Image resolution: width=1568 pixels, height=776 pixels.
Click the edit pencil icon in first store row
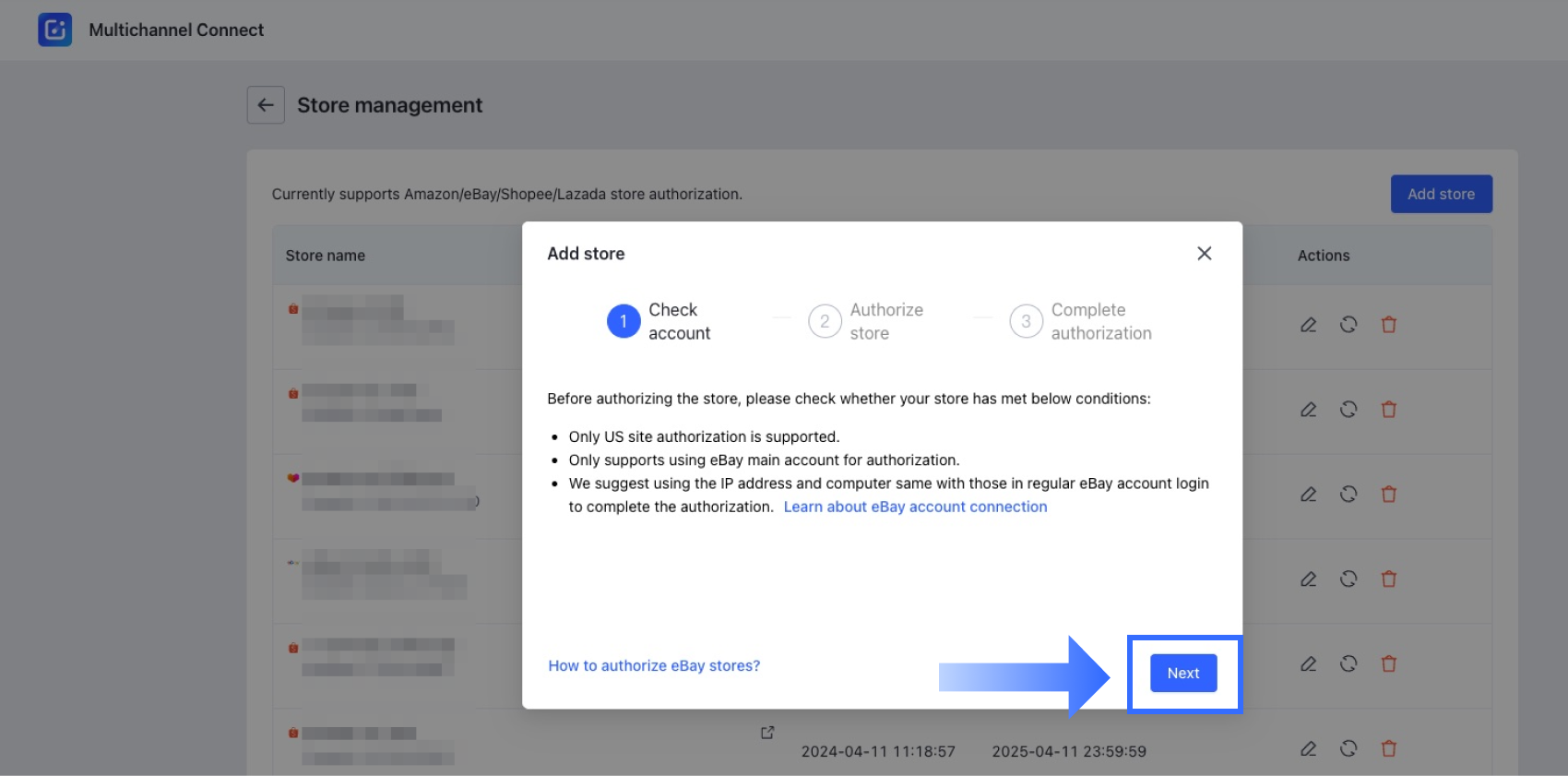(1308, 325)
